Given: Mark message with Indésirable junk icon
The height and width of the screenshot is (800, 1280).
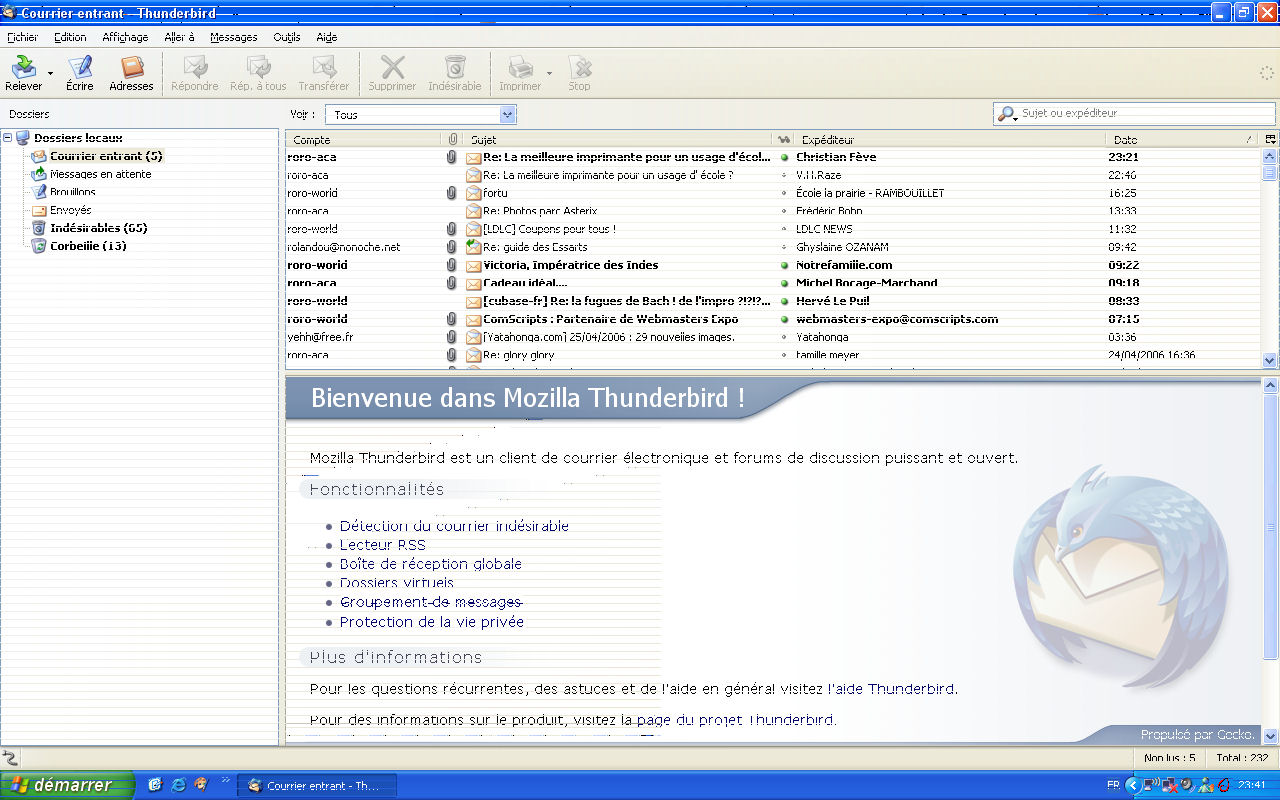Looking at the screenshot, I should (x=455, y=68).
